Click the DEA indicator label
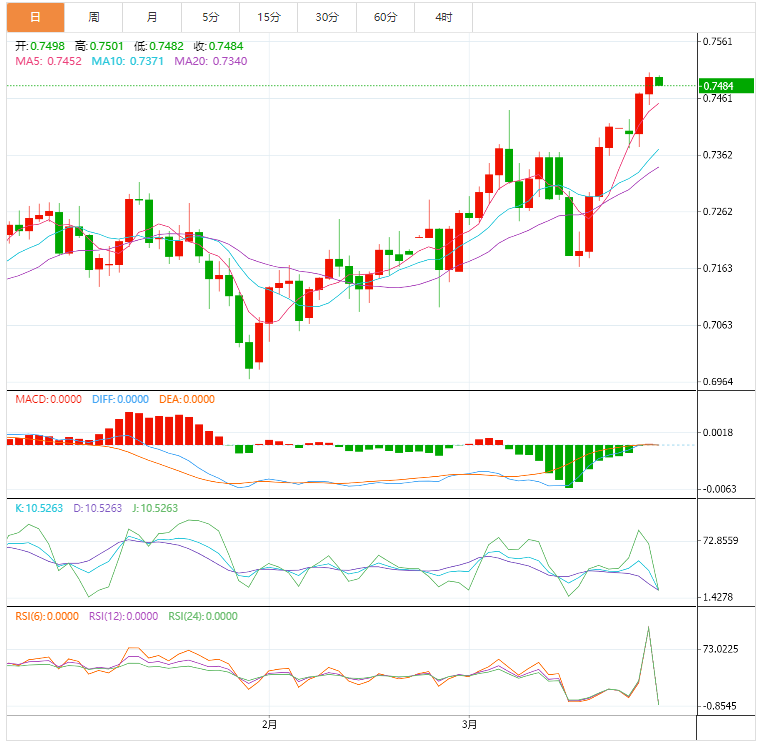 tap(187, 399)
